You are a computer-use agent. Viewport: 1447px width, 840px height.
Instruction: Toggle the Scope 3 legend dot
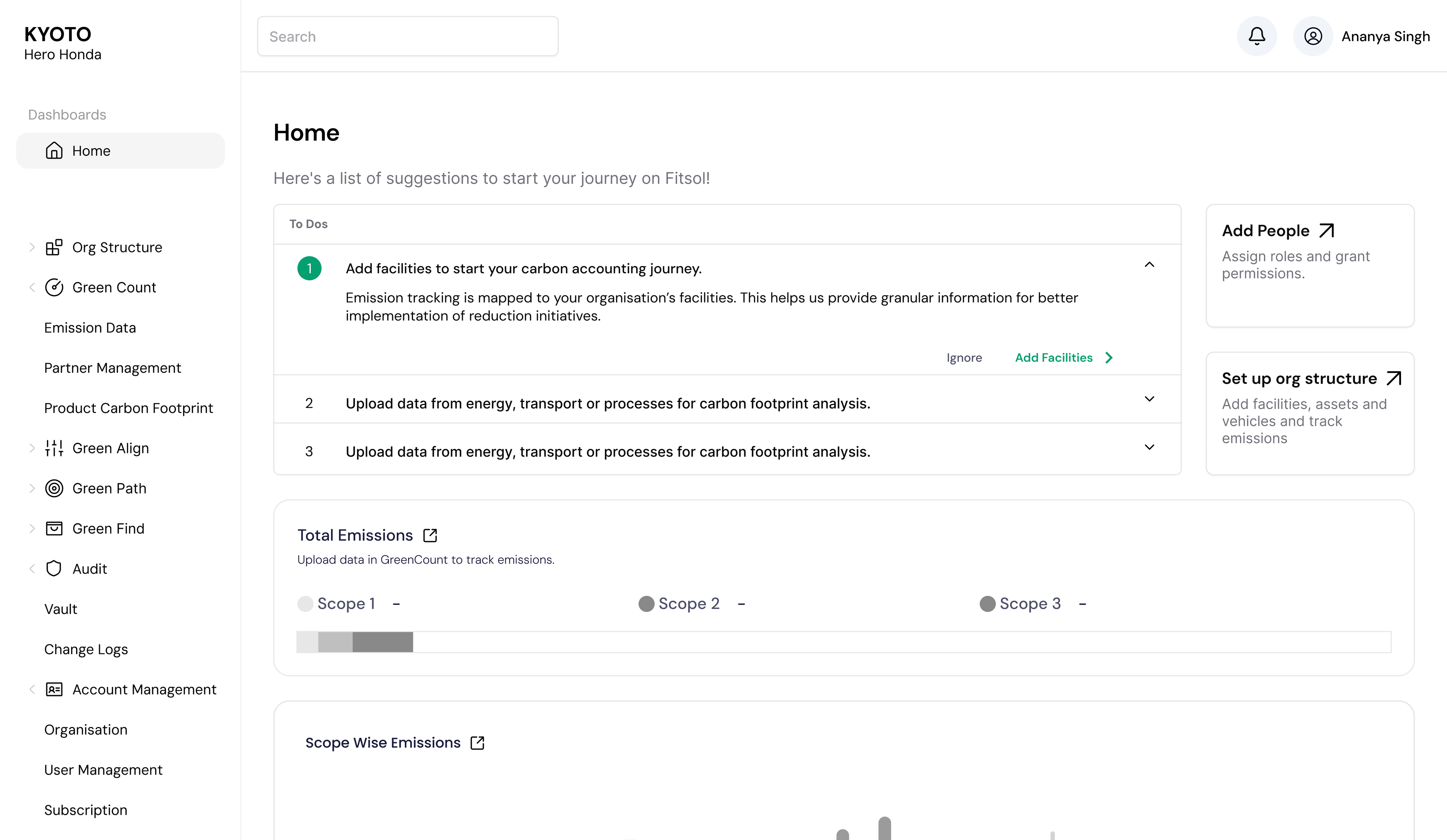(987, 603)
